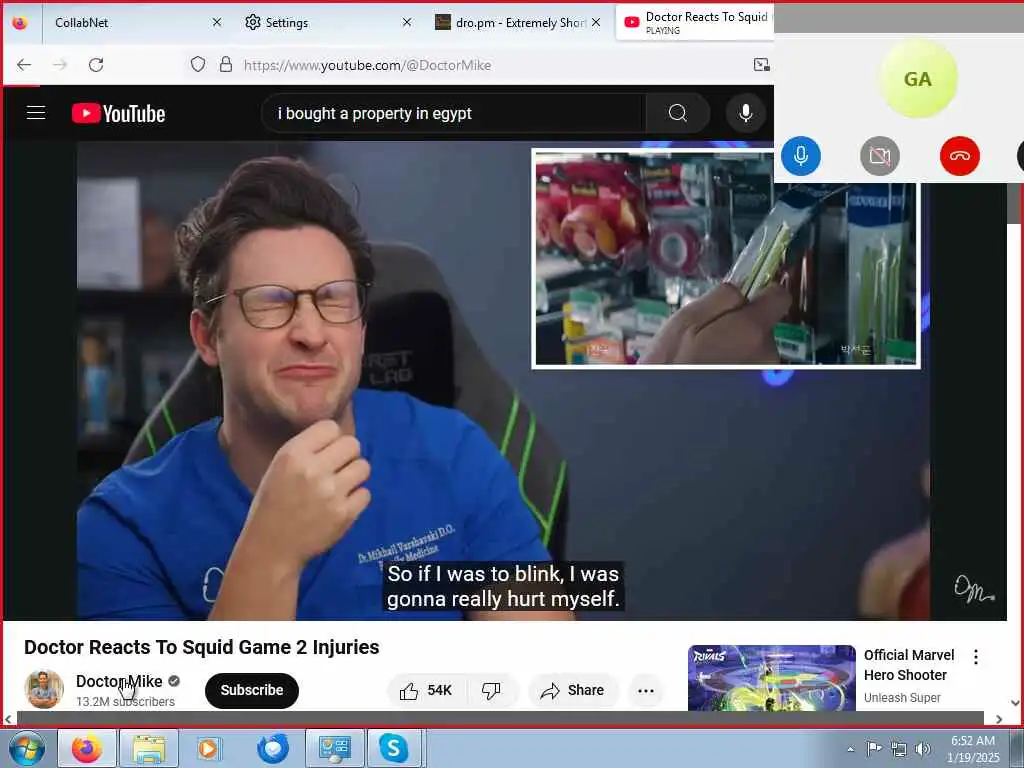Start voice search with microphone
This screenshot has width=1024, height=768.
pos(745,114)
